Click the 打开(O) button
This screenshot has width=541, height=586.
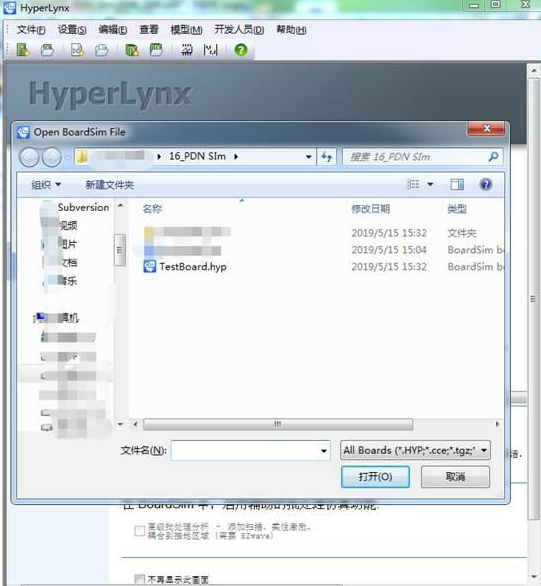click(x=375, y=476)
